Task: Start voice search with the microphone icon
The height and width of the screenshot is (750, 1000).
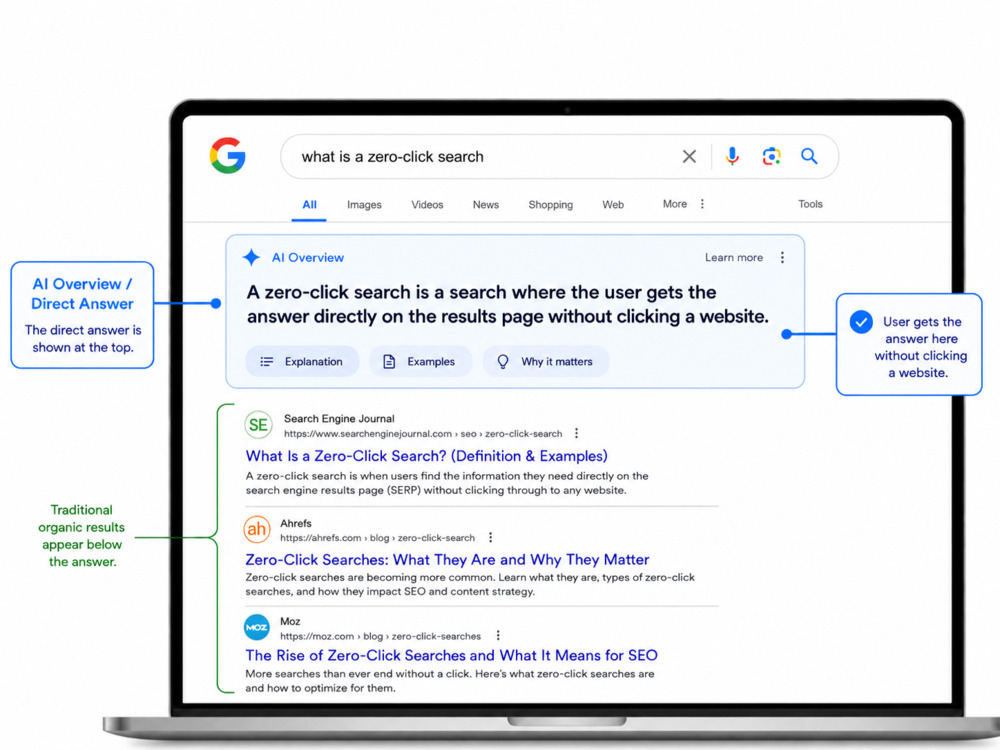Action: pyautogui.click(x=732, y=156)
